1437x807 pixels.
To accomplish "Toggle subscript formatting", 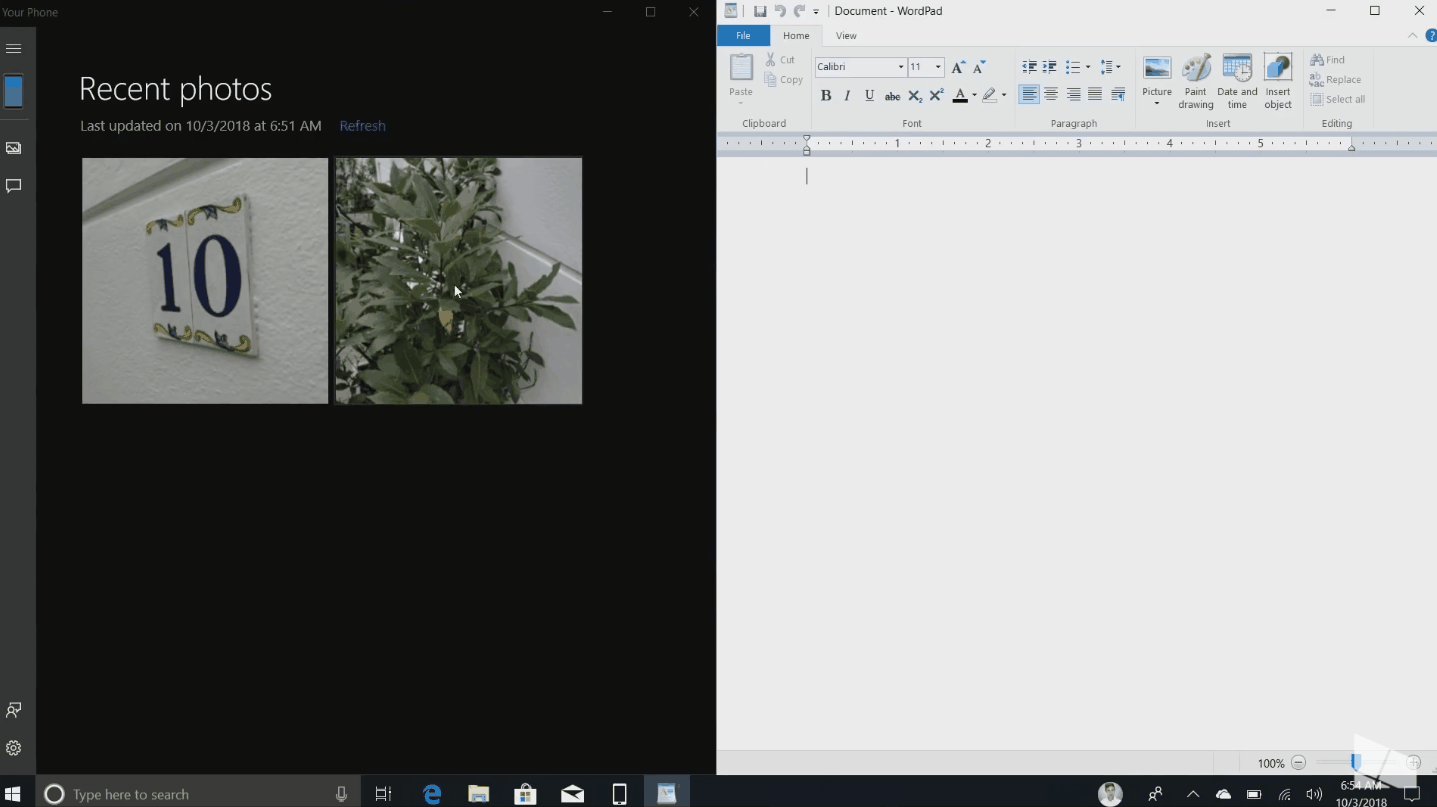I will [915, 96].
